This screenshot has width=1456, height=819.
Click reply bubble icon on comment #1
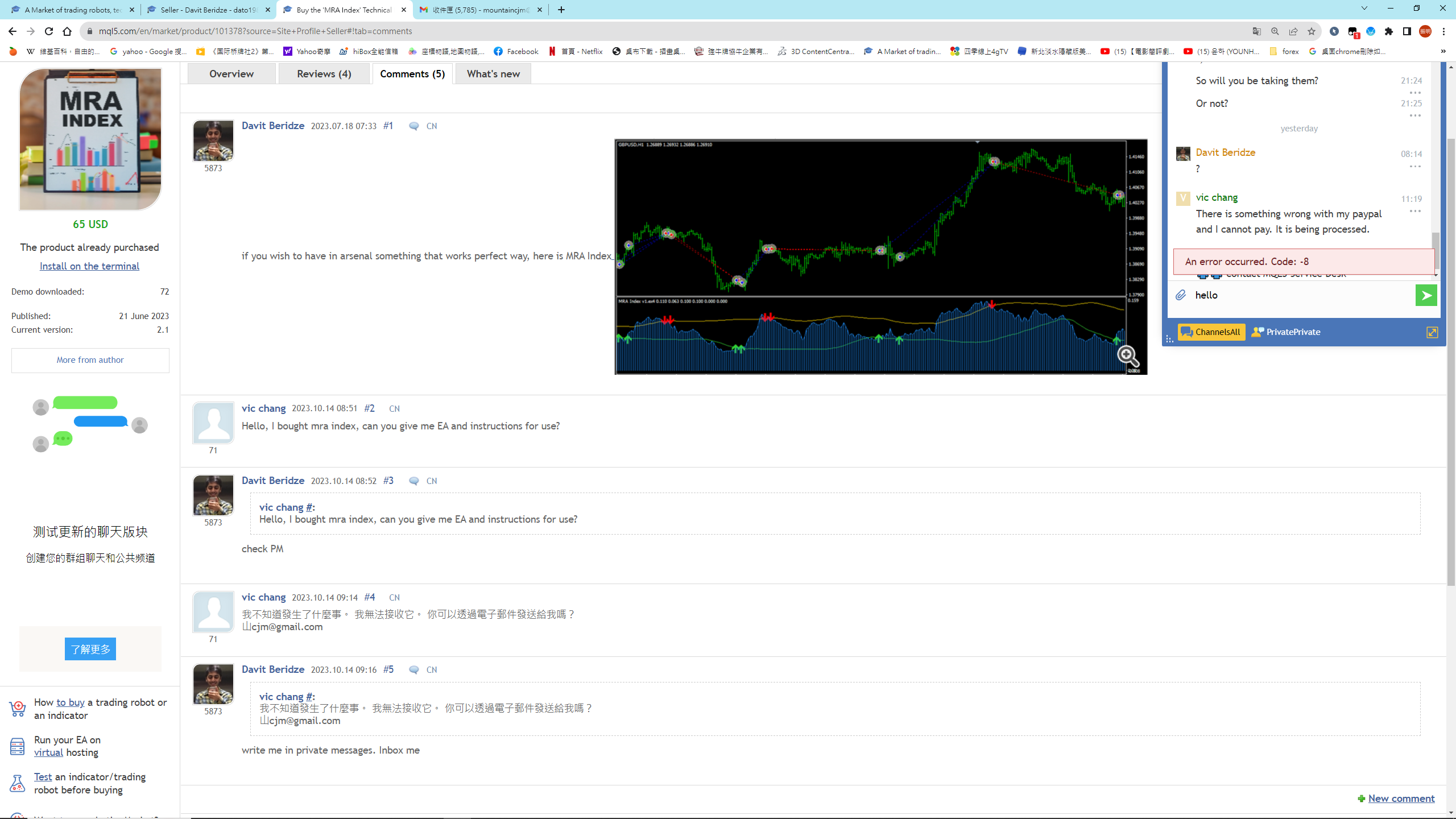point(414,126)
